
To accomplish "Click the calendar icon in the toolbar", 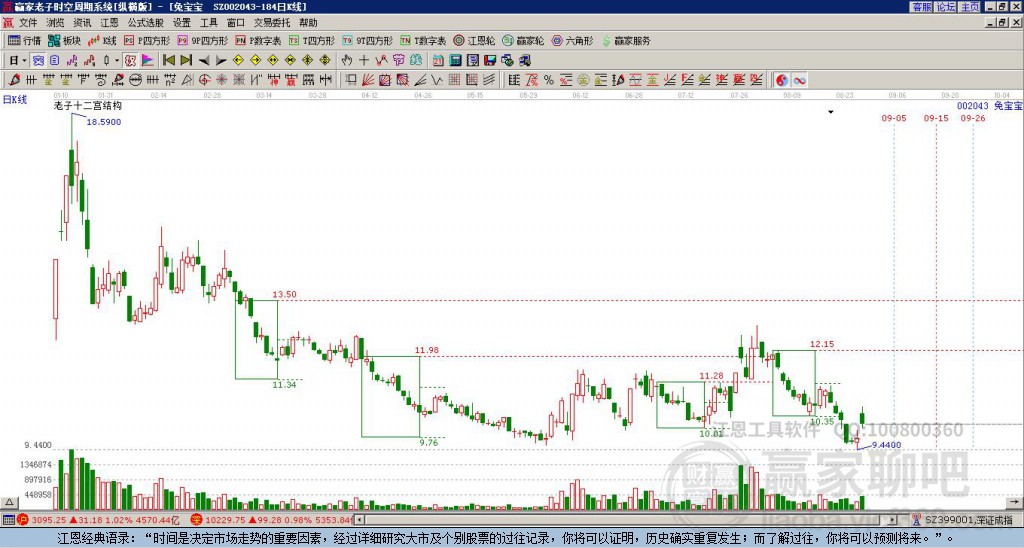I will 438,60.
